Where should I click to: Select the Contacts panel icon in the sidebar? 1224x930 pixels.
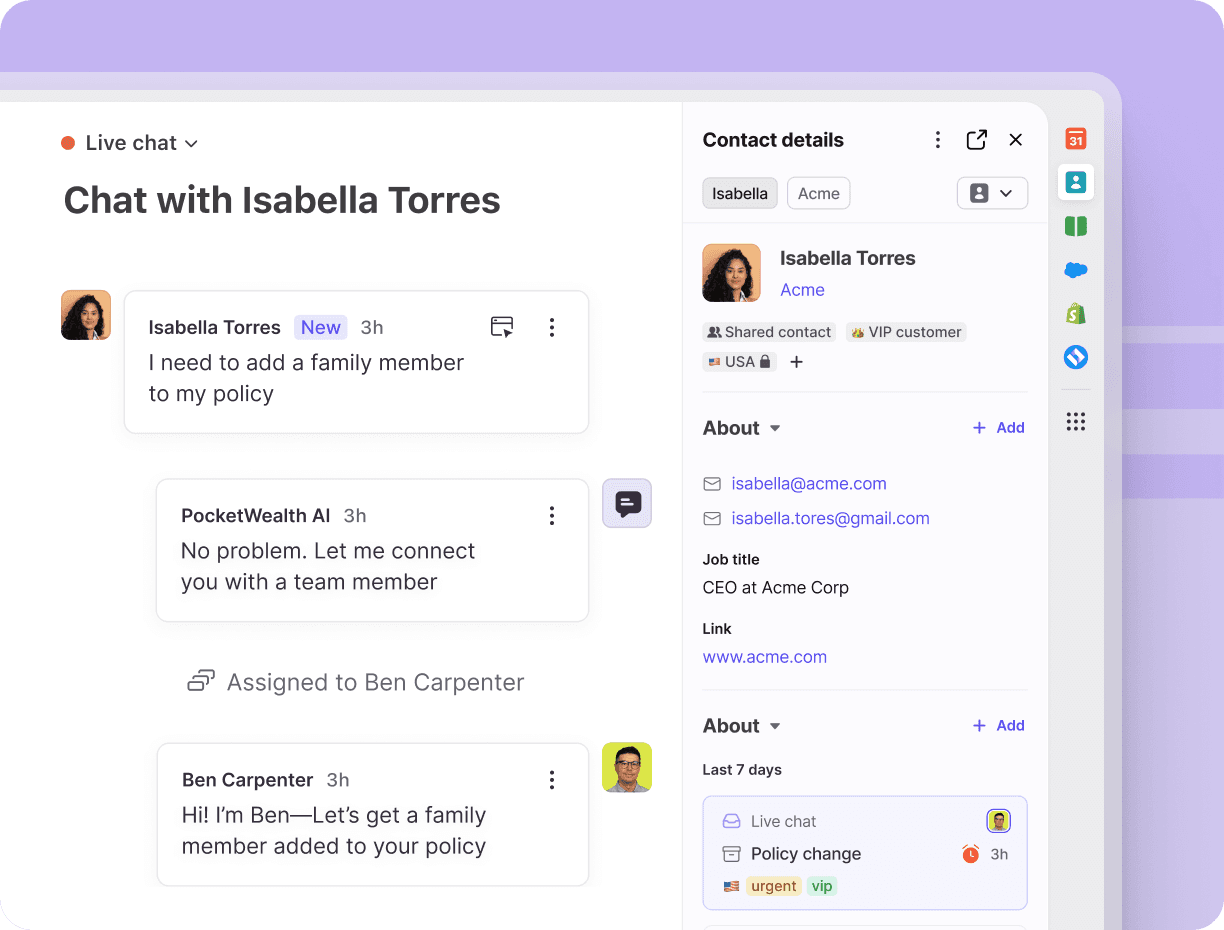tap(1075, 182)
